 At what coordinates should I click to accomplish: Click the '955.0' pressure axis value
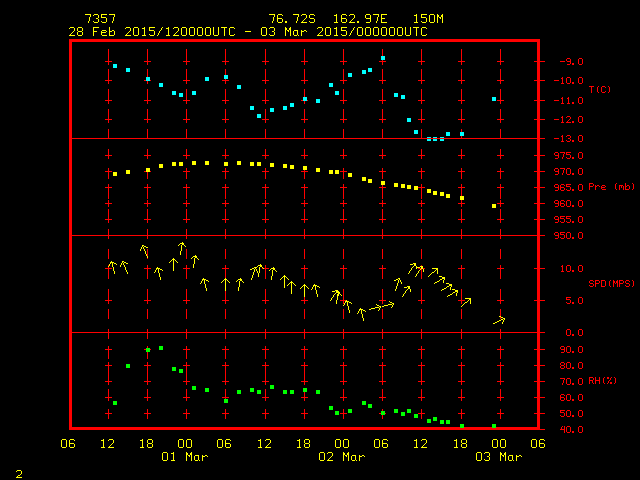click(569, 220)
